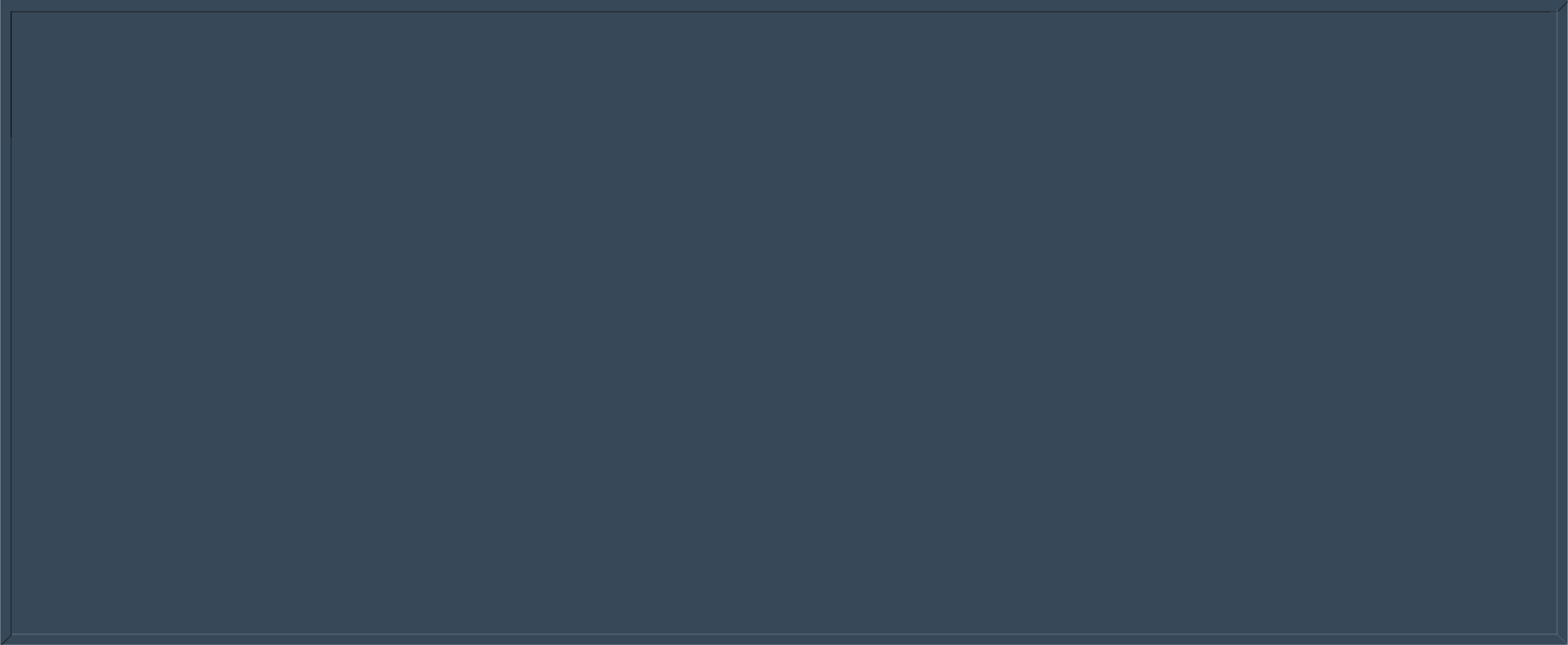Click the left bevel edge of the panel
This screenshot has width=1568, height=645.
pyautogui.click(x=6, y=323)
